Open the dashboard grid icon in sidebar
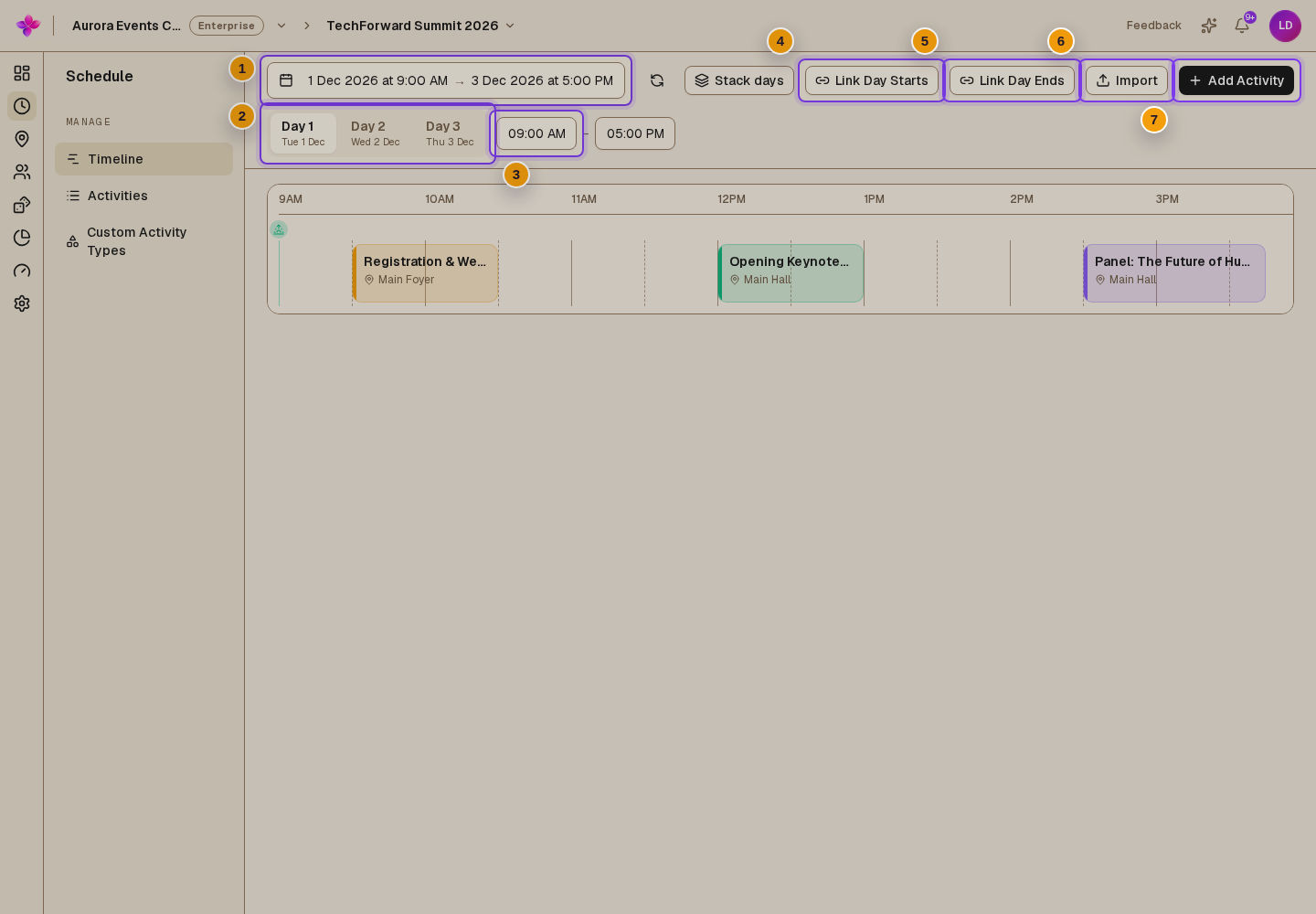This screenshot has width=1316, height=914. coord(22,73)
